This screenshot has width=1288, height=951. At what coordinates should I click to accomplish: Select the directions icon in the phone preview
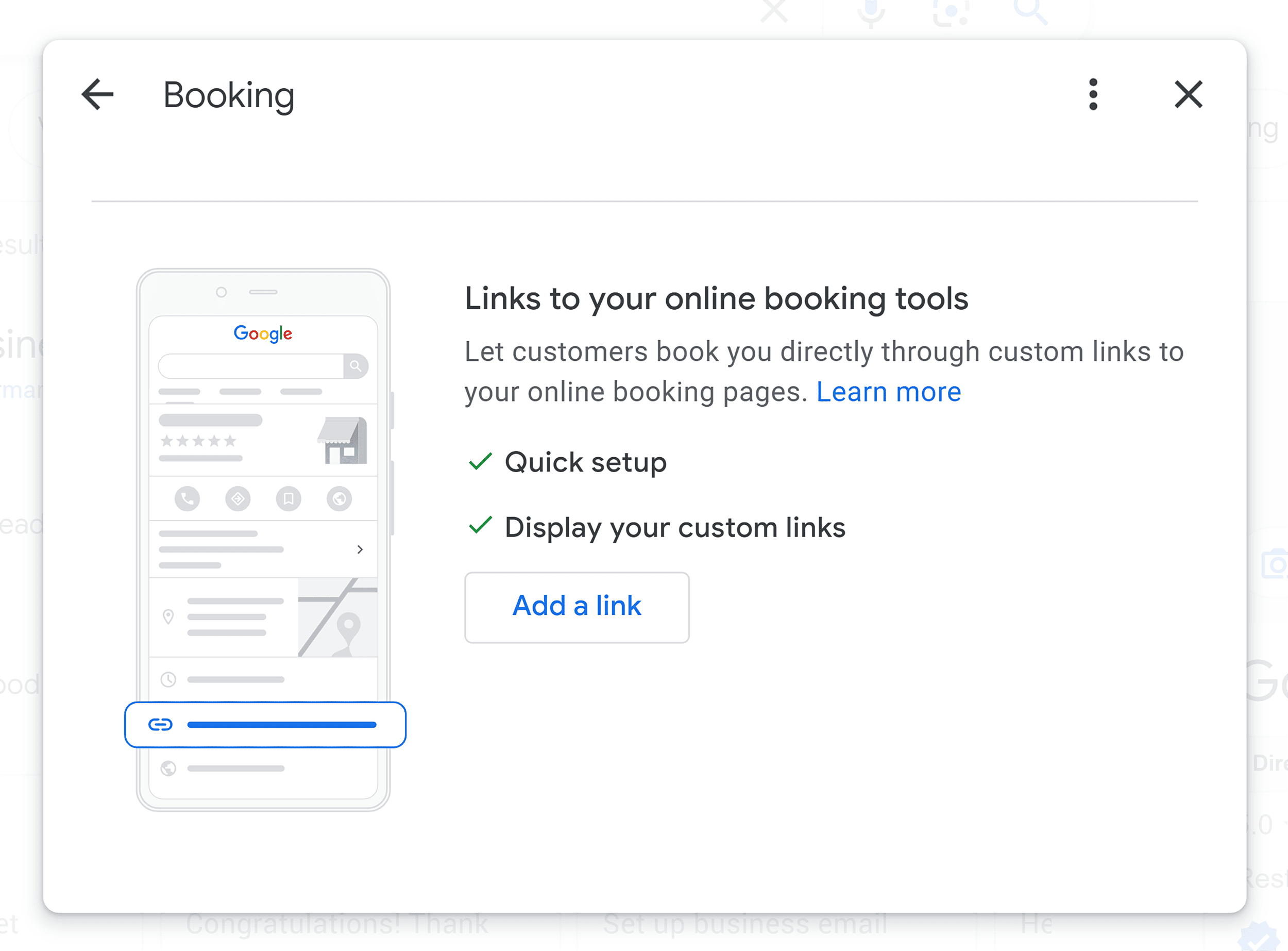238,499
